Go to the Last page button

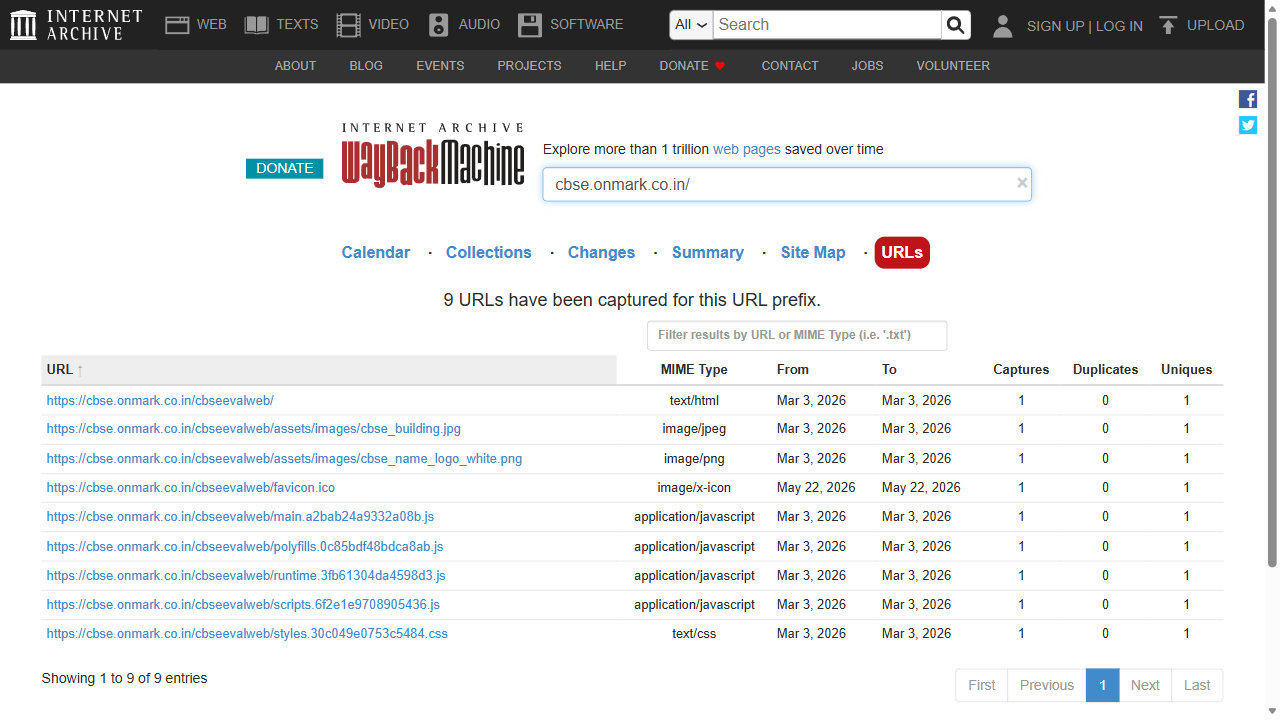tap(1197, 685)
